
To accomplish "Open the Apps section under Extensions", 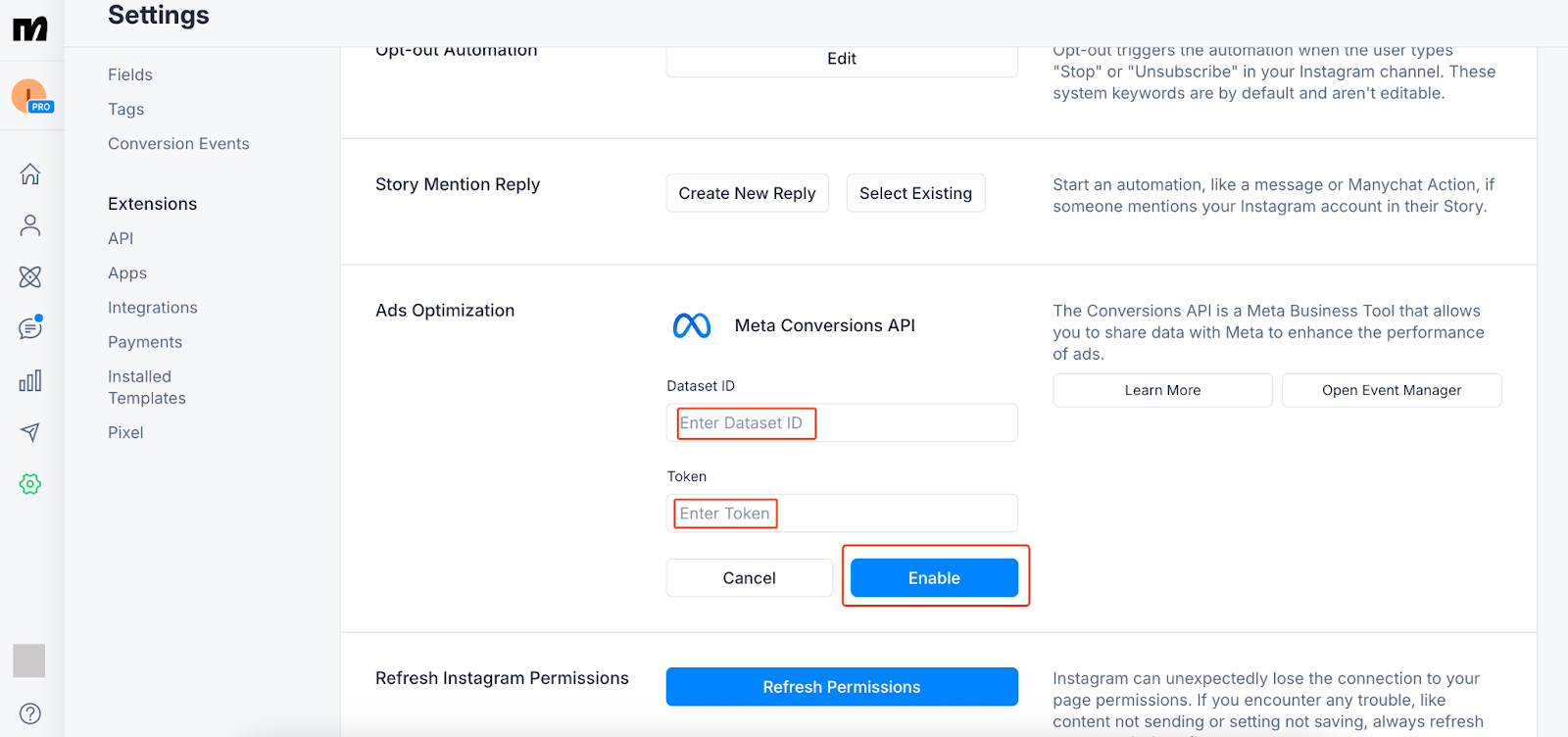I will [x=126, y=272].
